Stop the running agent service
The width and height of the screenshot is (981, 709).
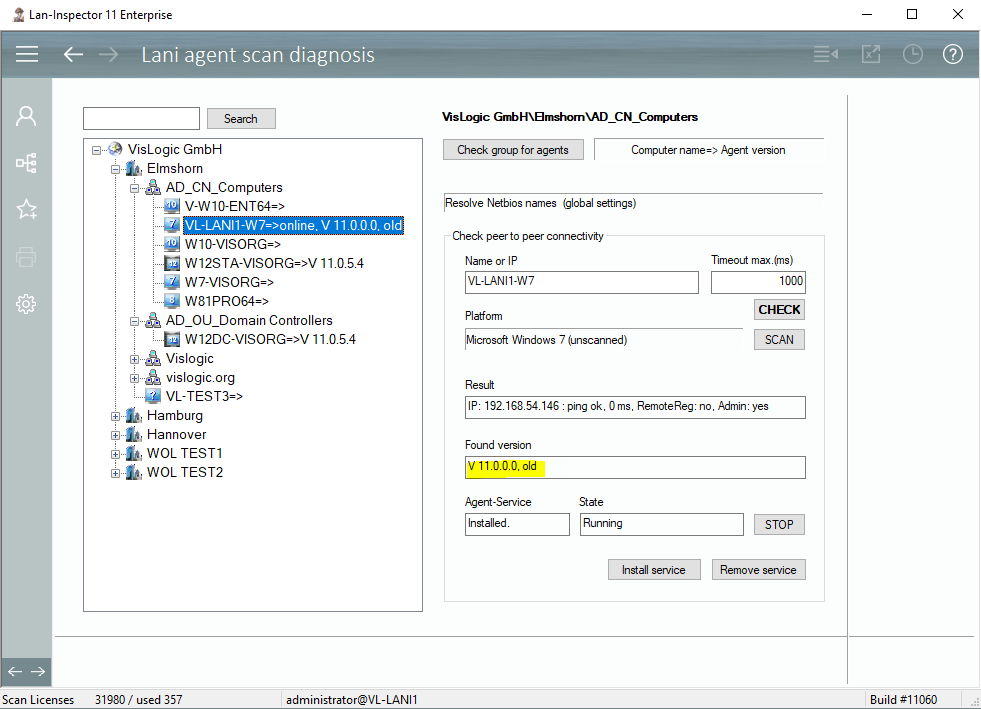tap(778, 524)
